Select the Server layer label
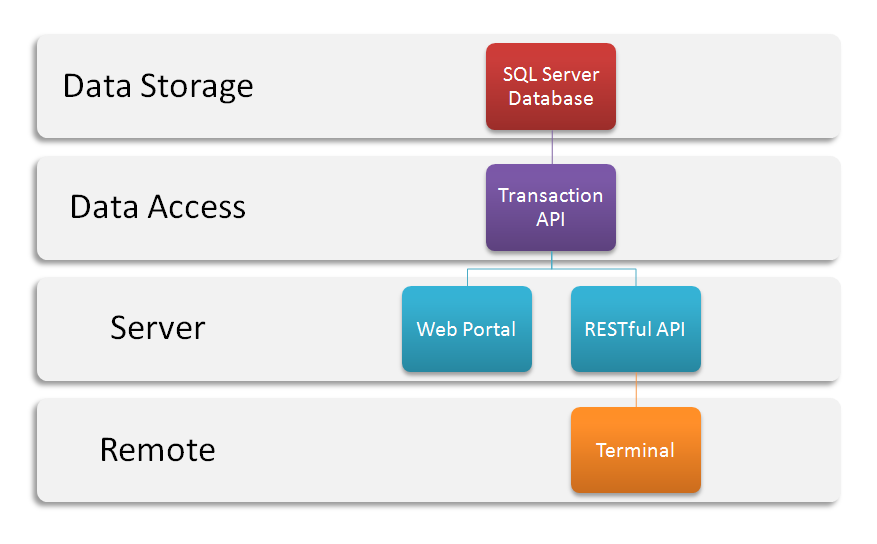Image resolution: width=877 pixels, height=544 pixels. coord(158,328)
